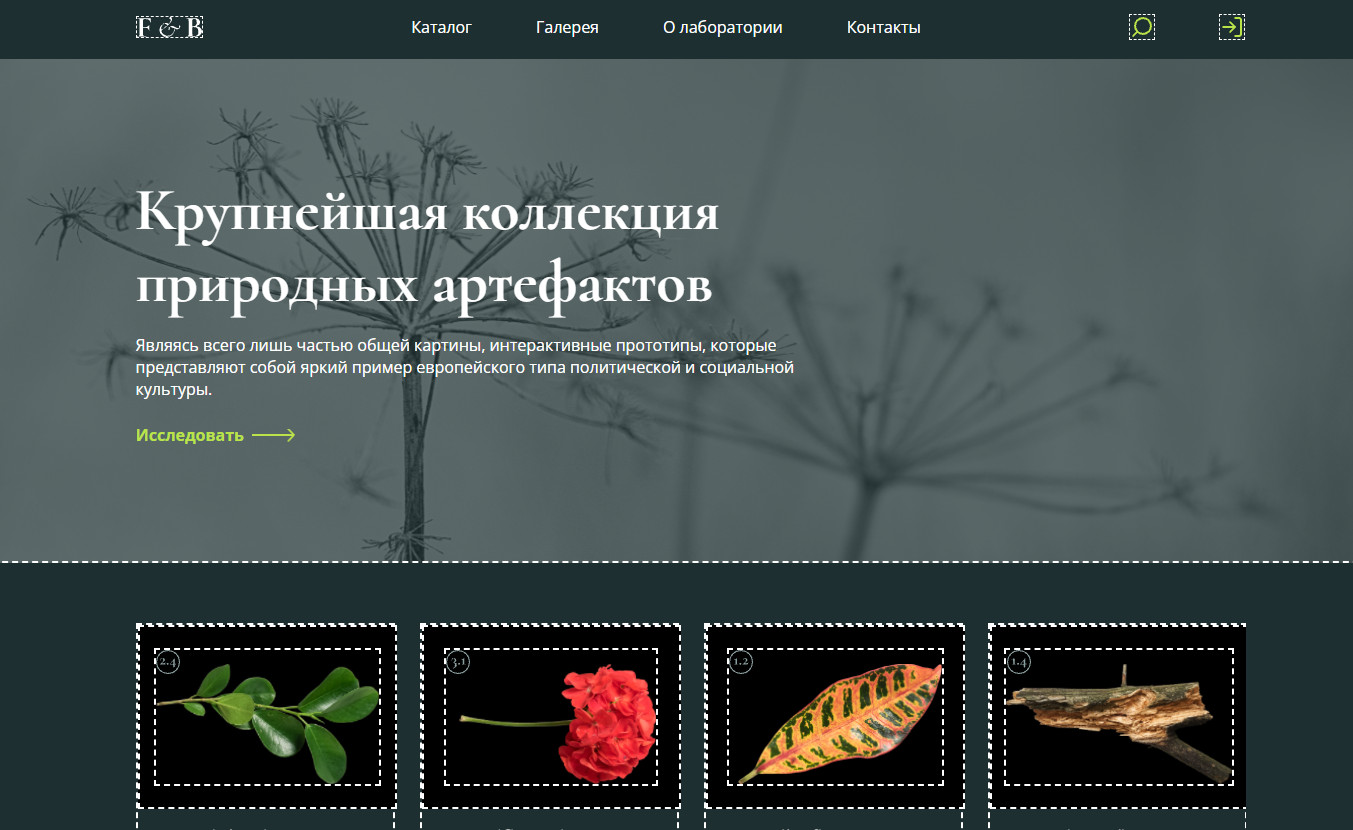Open the Каталог menu item
This screenshot has height=830, width=1353.
pos(441,28)
